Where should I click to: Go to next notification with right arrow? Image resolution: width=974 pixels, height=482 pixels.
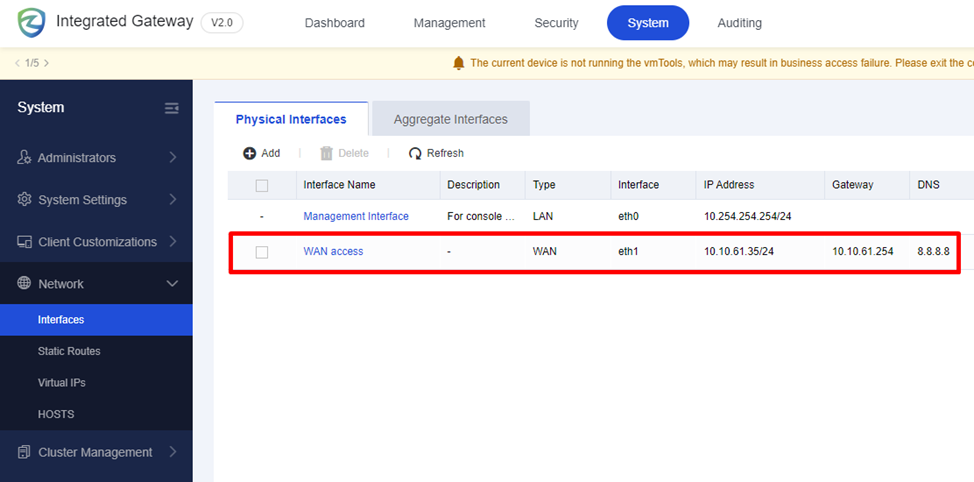point(46,63)
